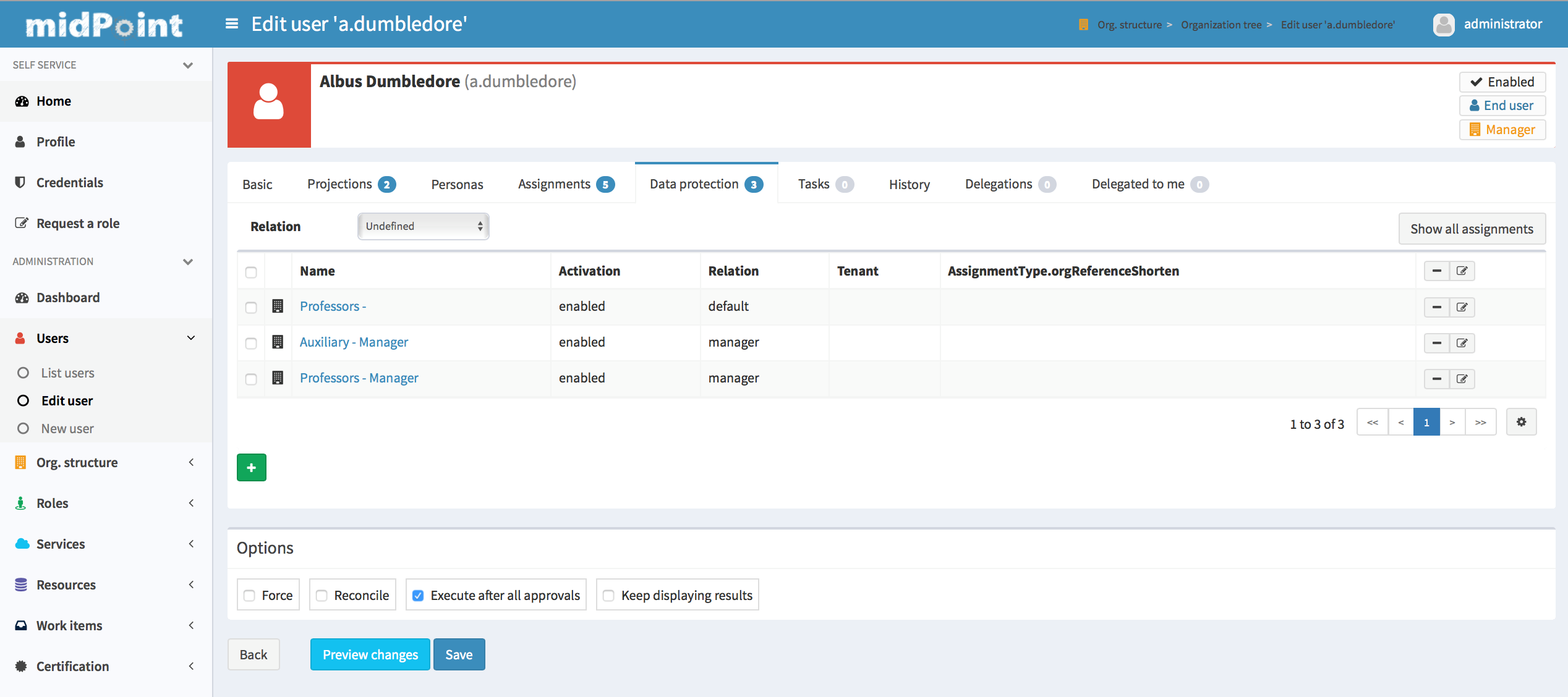Click the Org. structure breadcrumb building icon
This screenshot has width=1568, height=697.
coord(1083,25)
